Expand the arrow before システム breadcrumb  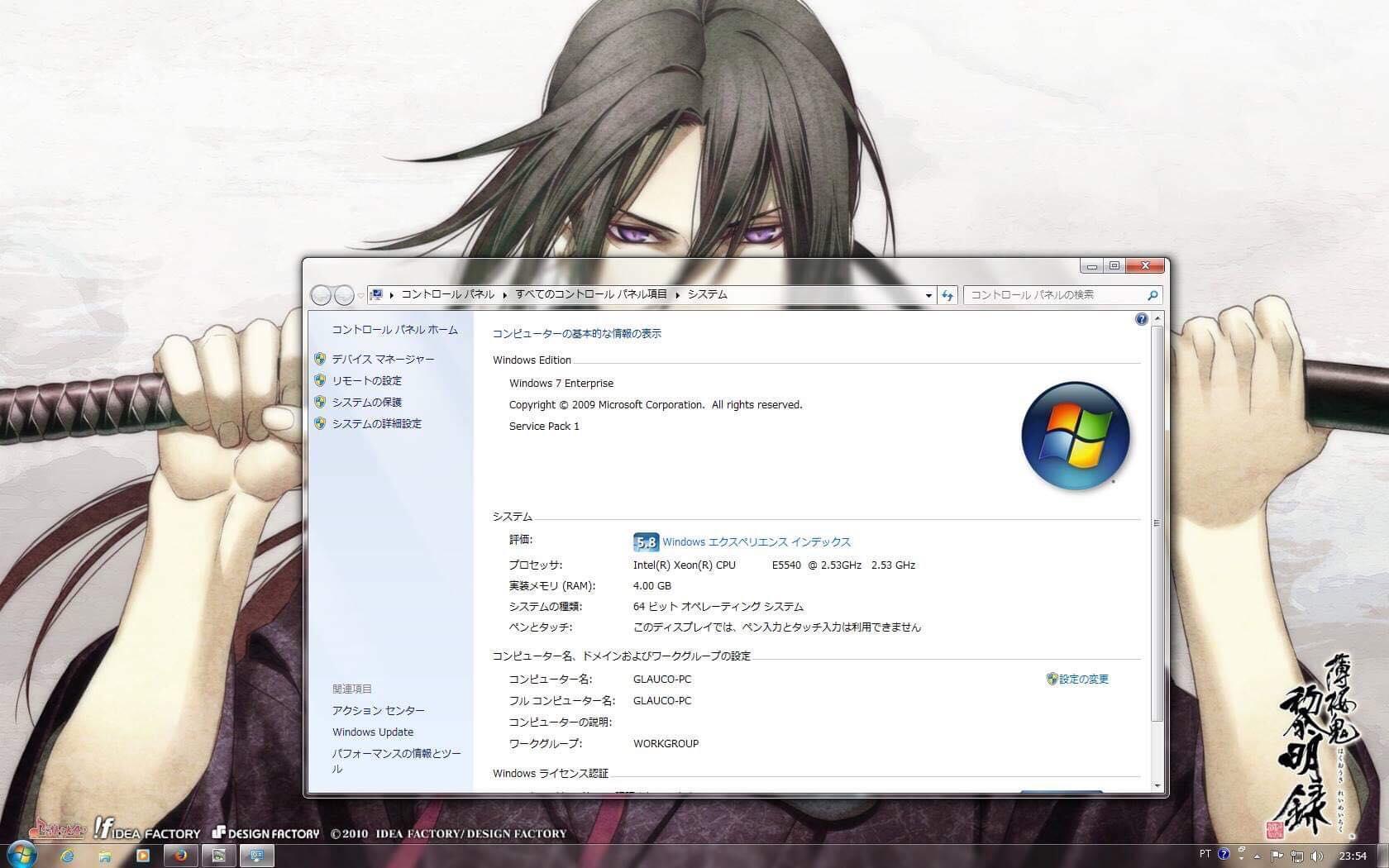click(x=678, y=295)
